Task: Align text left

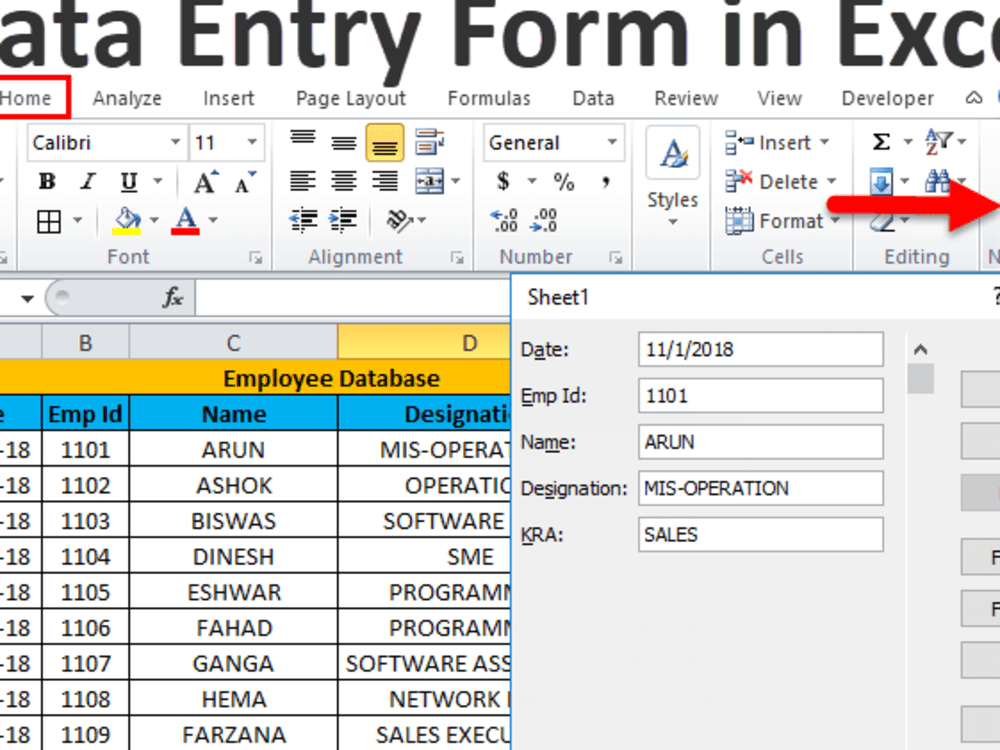Action: coord(303,181)
